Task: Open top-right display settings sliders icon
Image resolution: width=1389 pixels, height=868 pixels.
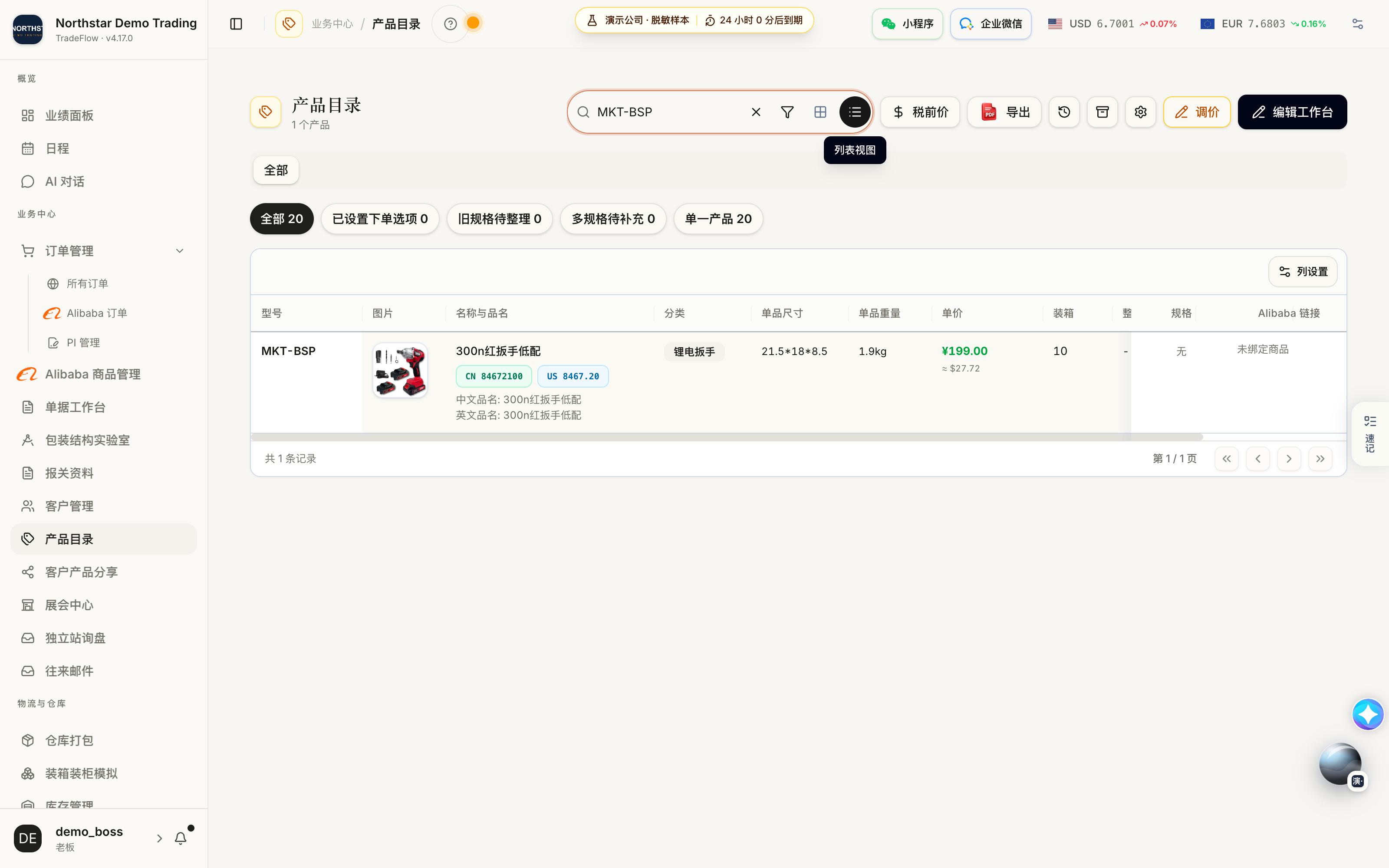Action: tap(1357, 23)
